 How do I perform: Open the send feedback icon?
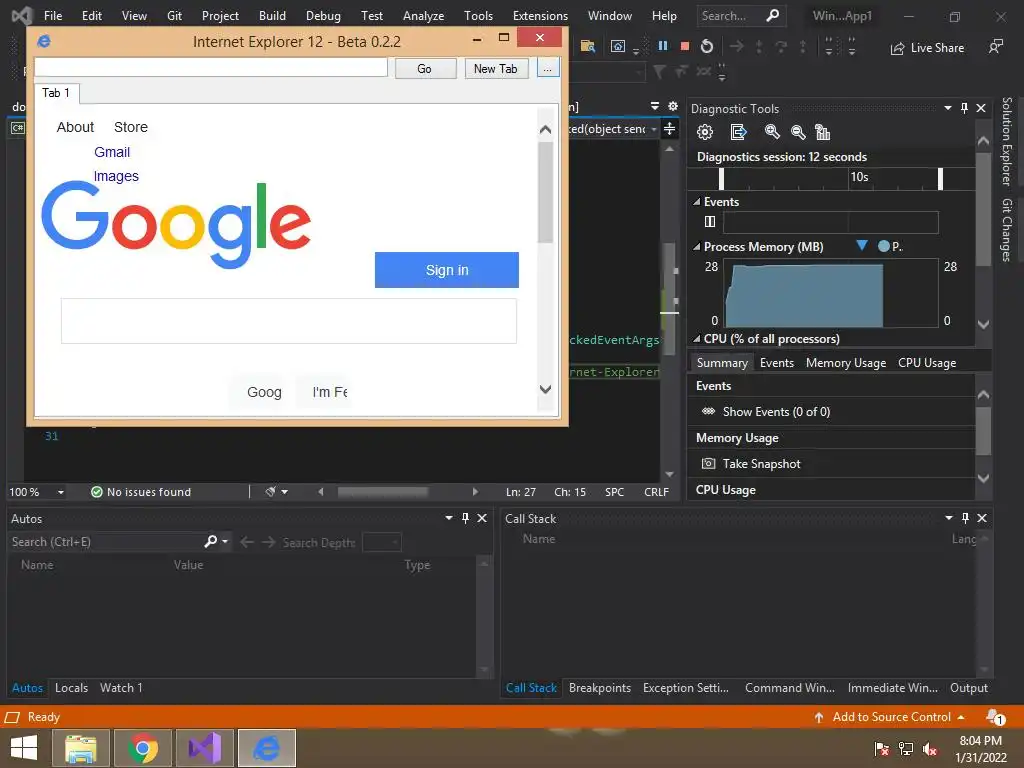point(995,46)
